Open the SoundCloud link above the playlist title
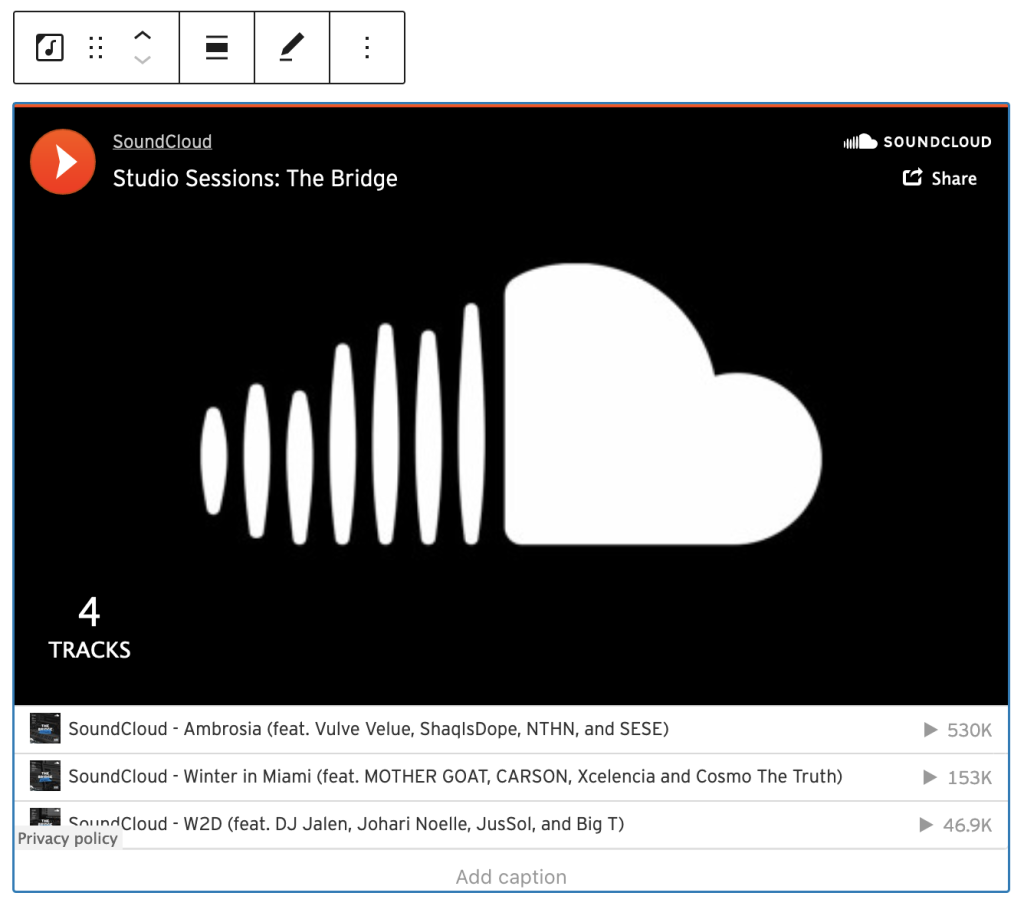The height and width of the screenshot is (906, 1024). tap(162, 141)
